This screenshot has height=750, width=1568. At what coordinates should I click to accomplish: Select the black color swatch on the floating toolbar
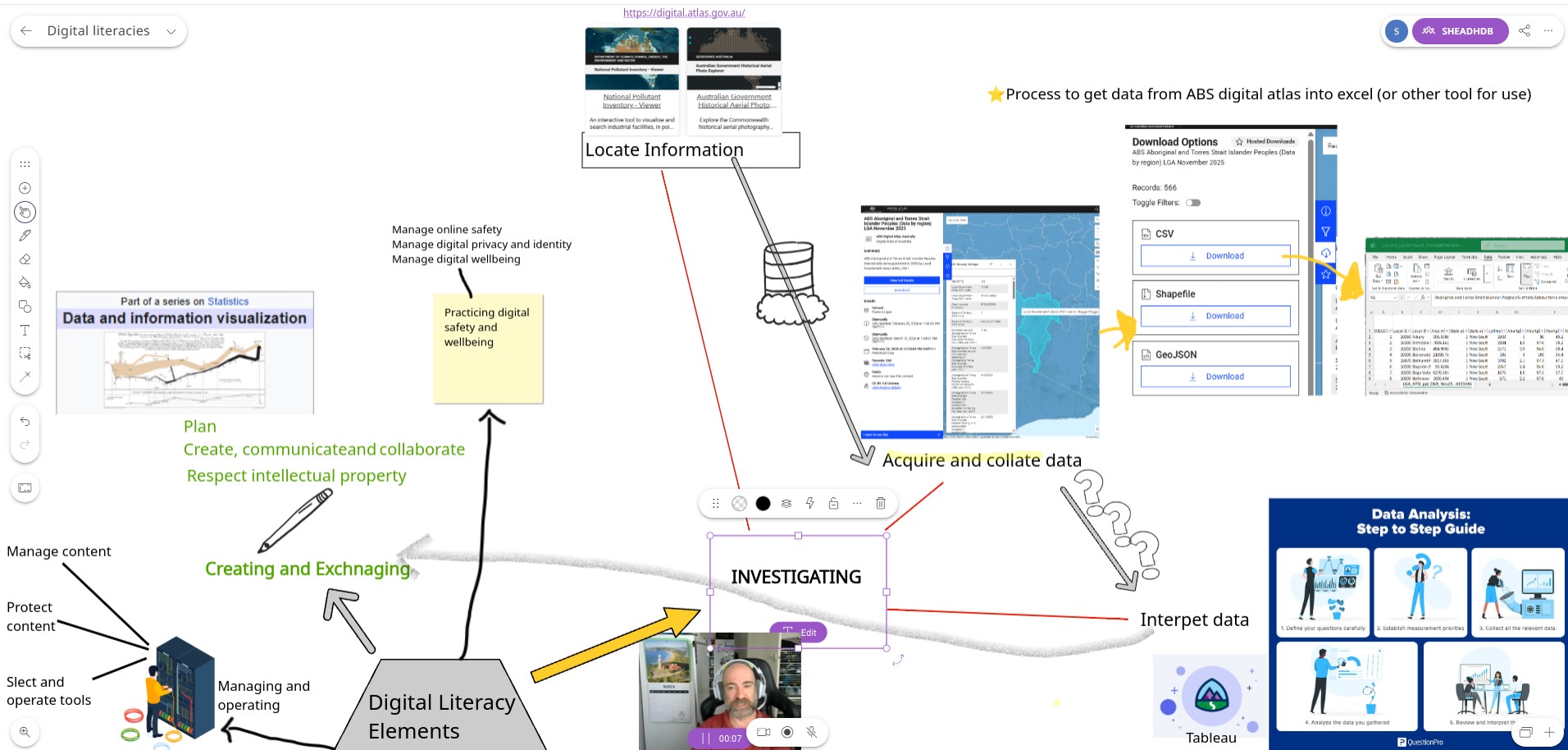tap(763, 503)
